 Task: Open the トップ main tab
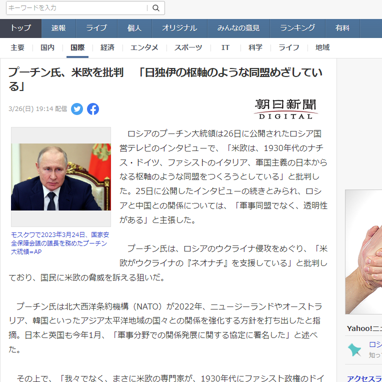click(21, 28)
